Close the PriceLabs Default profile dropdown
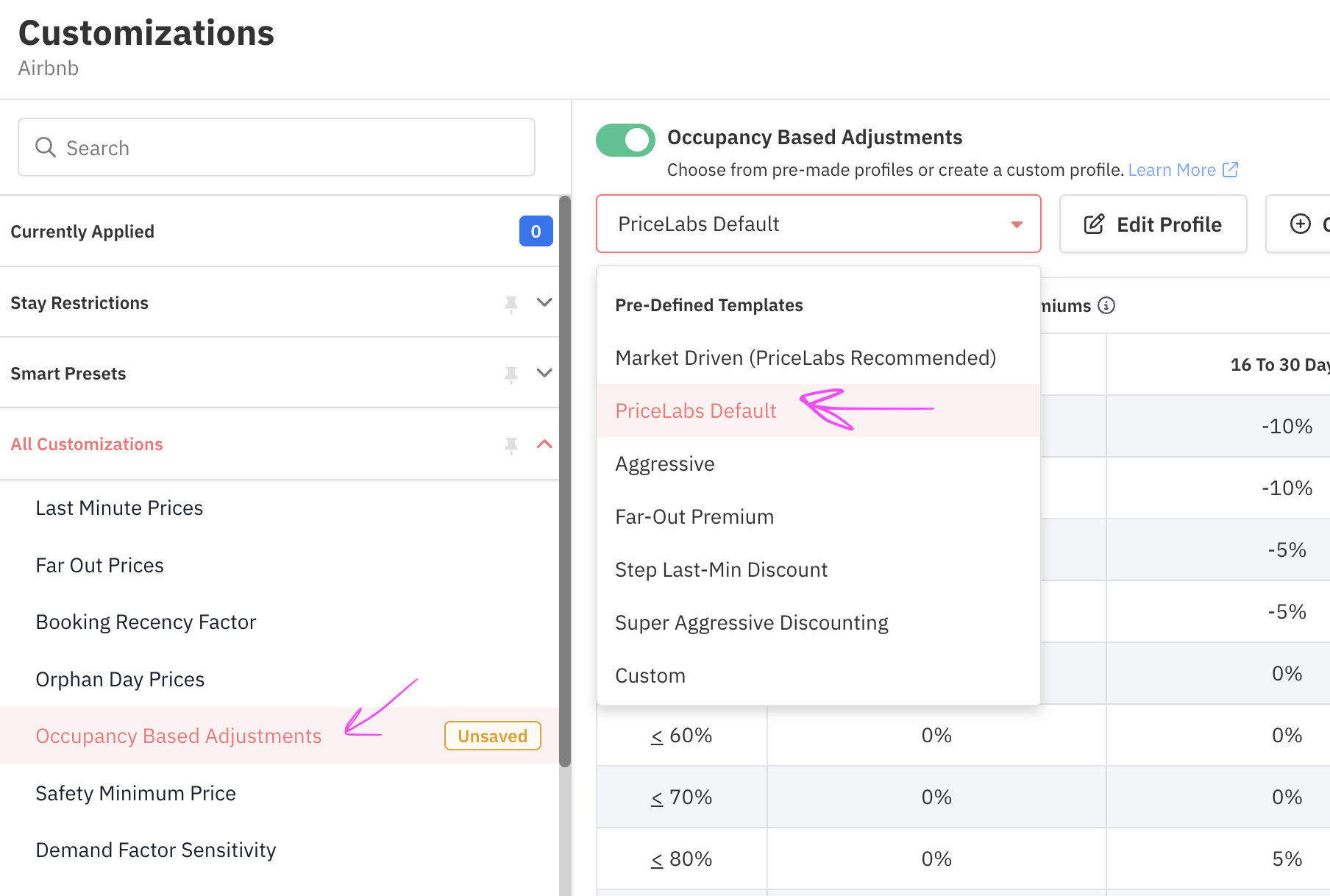The height and width of the screenshot is (896, 1330). point(1017,224)
